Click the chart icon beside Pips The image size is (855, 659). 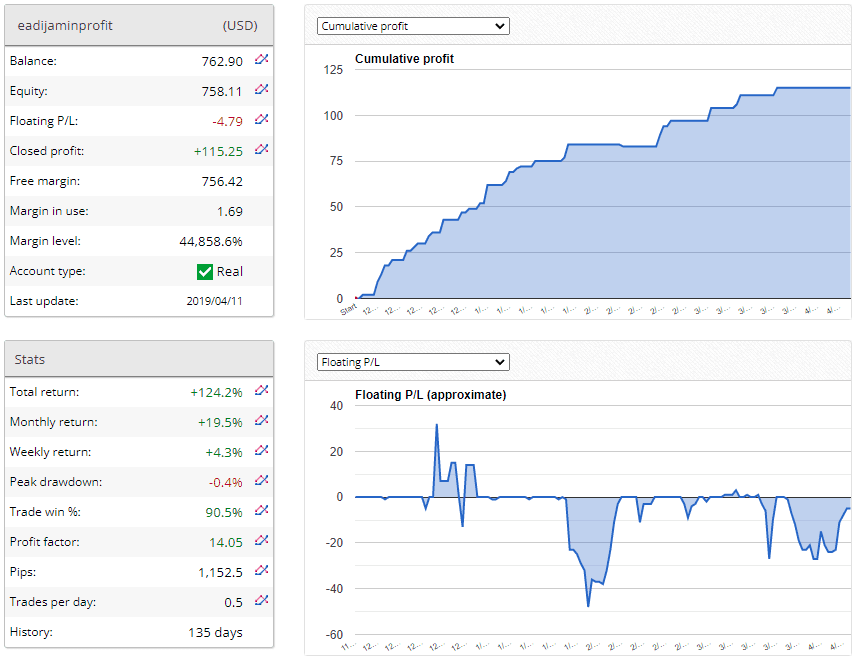[x=261, y=571]
